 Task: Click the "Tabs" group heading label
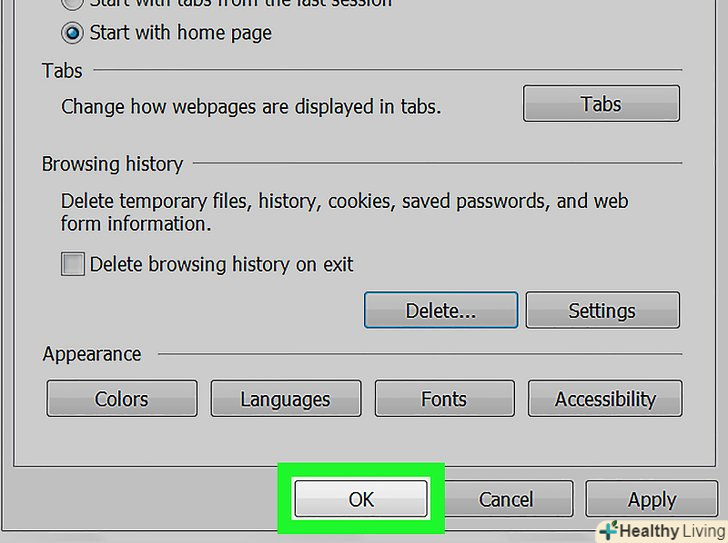[x=62, y=71]
